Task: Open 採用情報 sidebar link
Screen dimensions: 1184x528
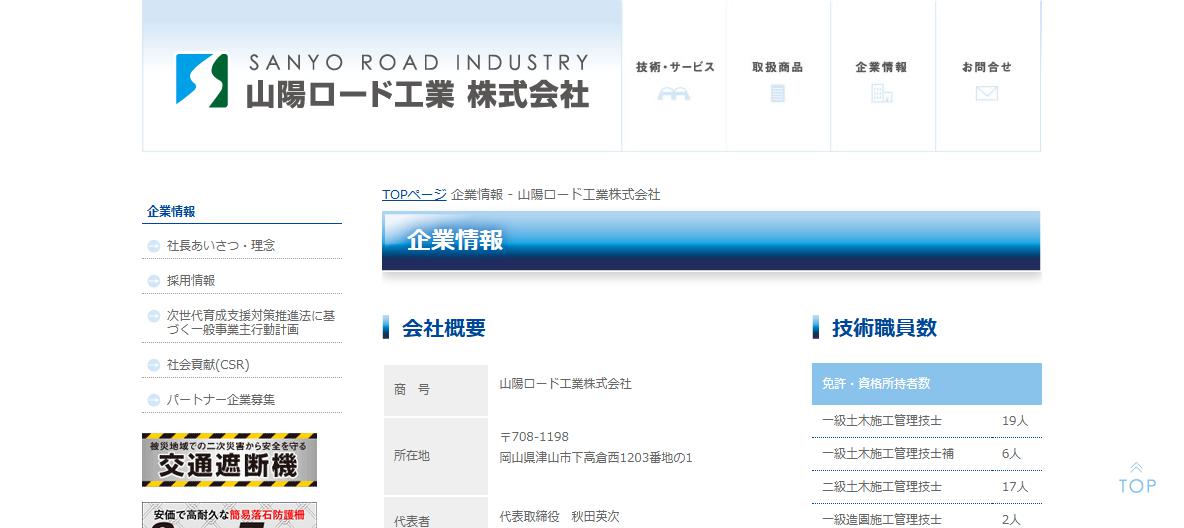Action: click(x=191, y=280)
